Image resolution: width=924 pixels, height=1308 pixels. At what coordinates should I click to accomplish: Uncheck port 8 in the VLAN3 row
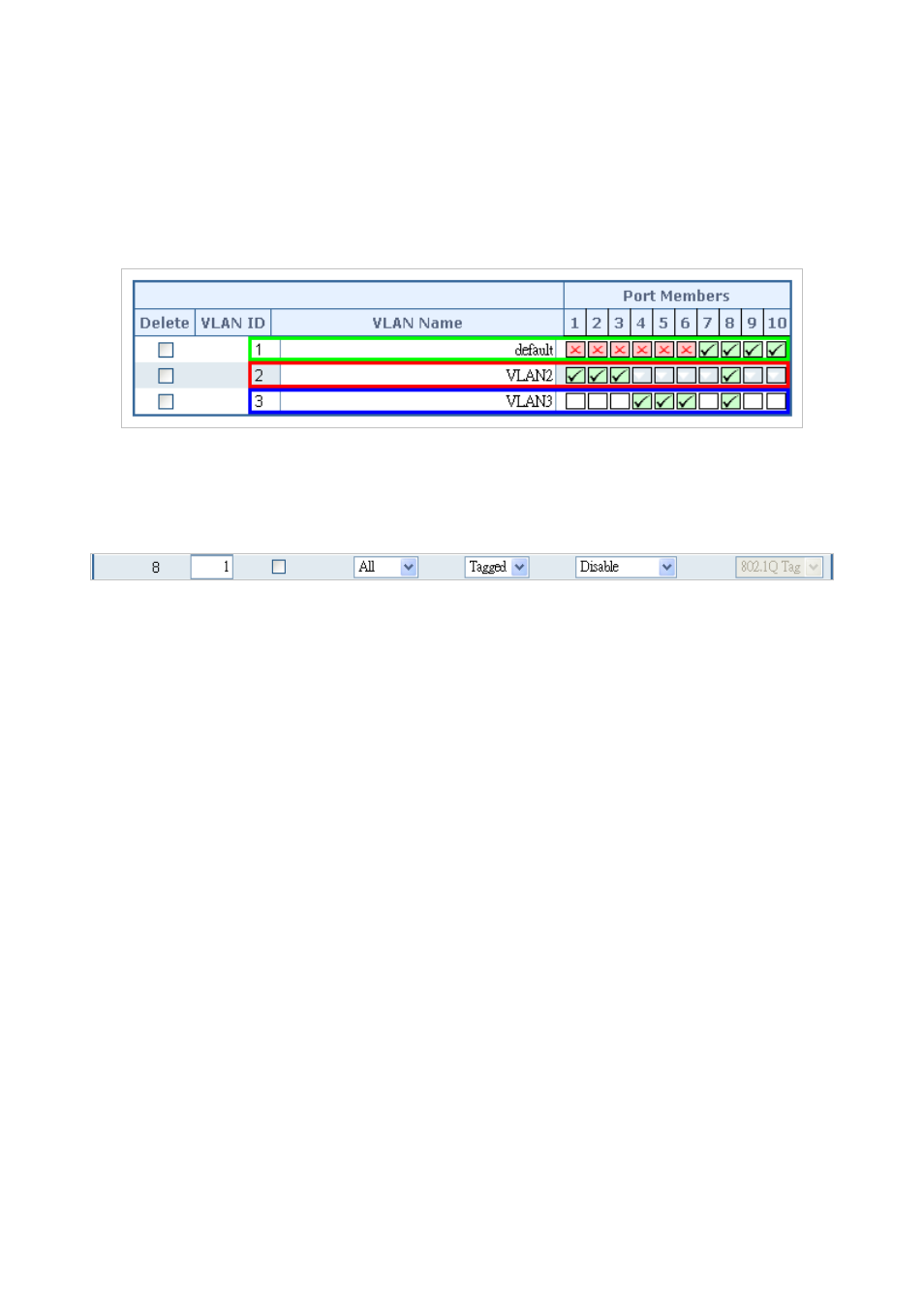tap(731, 401)
